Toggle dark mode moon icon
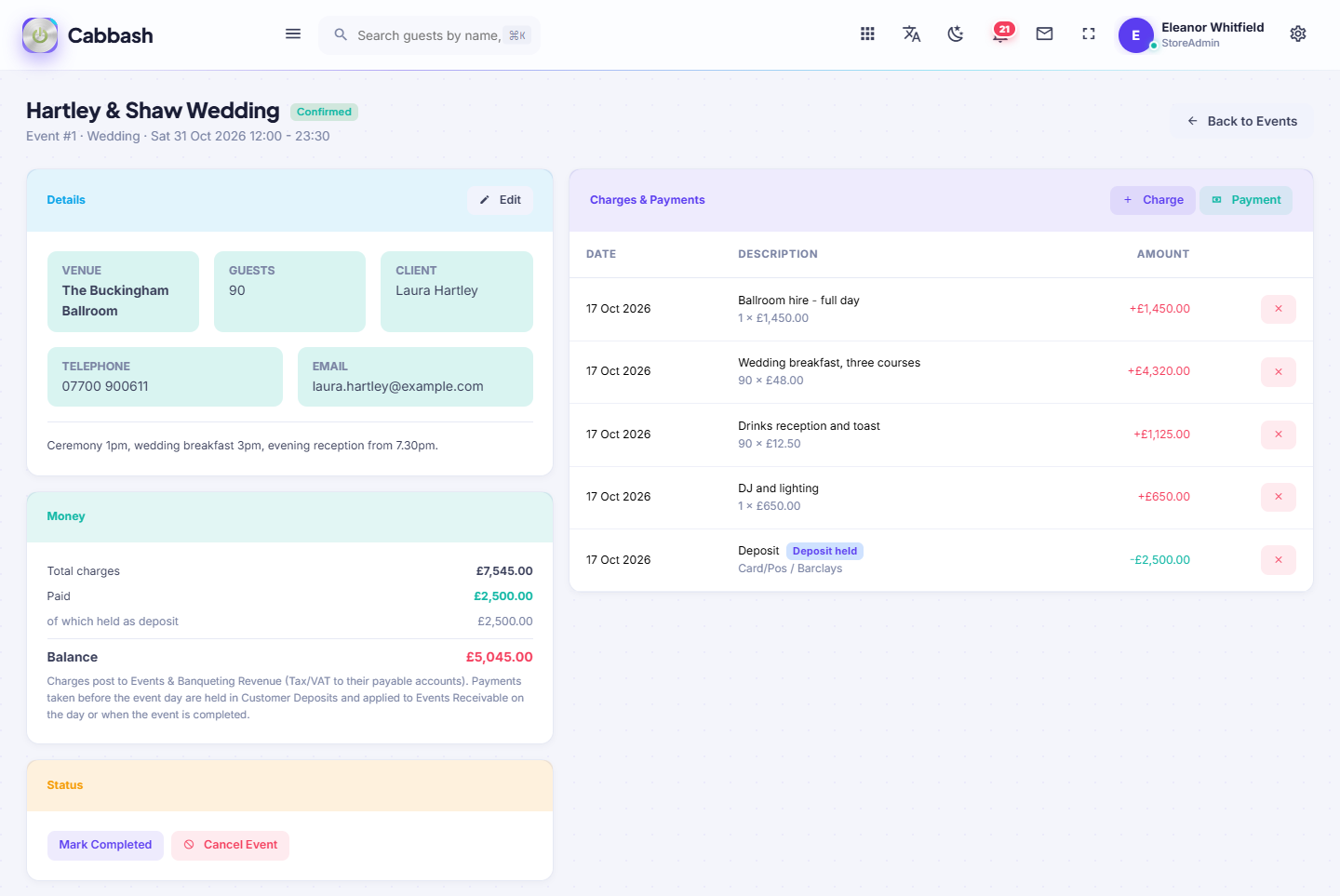1340x896 pixels. point(956,34)
